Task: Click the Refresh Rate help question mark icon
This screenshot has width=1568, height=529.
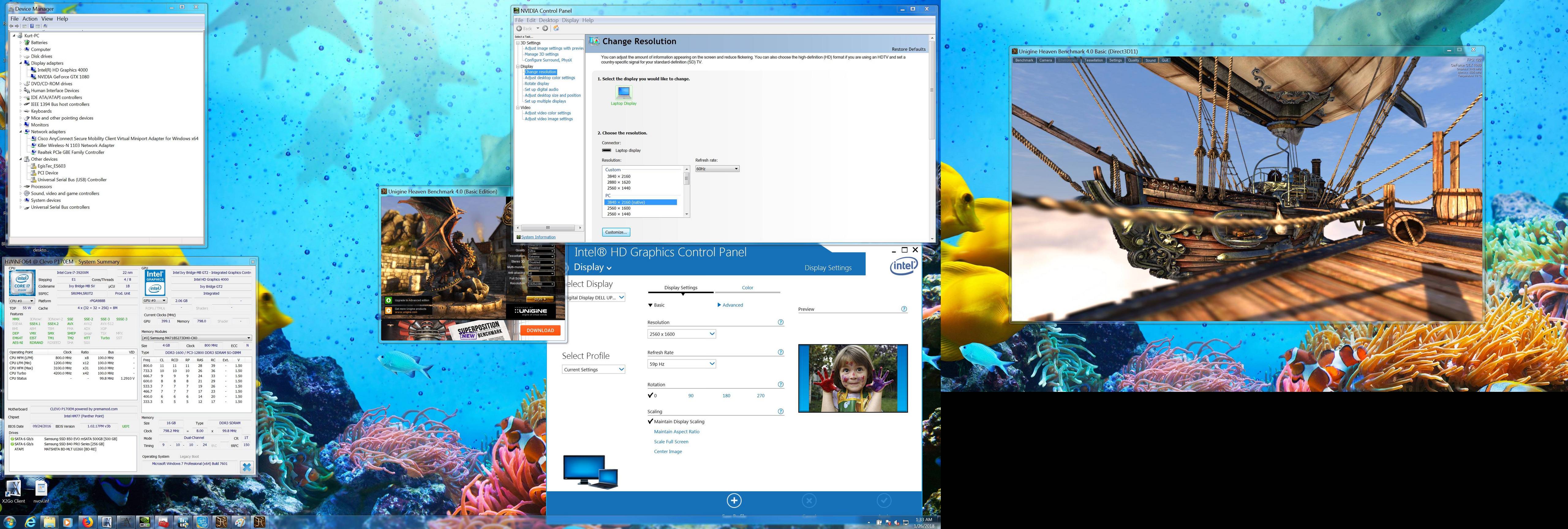Action: [x=781, y=352]
